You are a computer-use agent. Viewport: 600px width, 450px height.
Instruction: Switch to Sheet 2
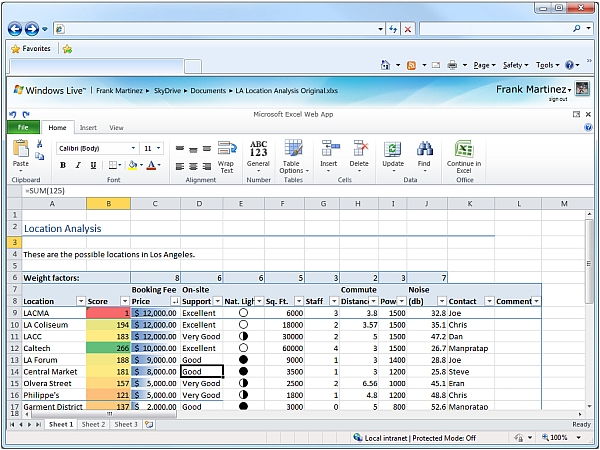(x=93, y=424)
